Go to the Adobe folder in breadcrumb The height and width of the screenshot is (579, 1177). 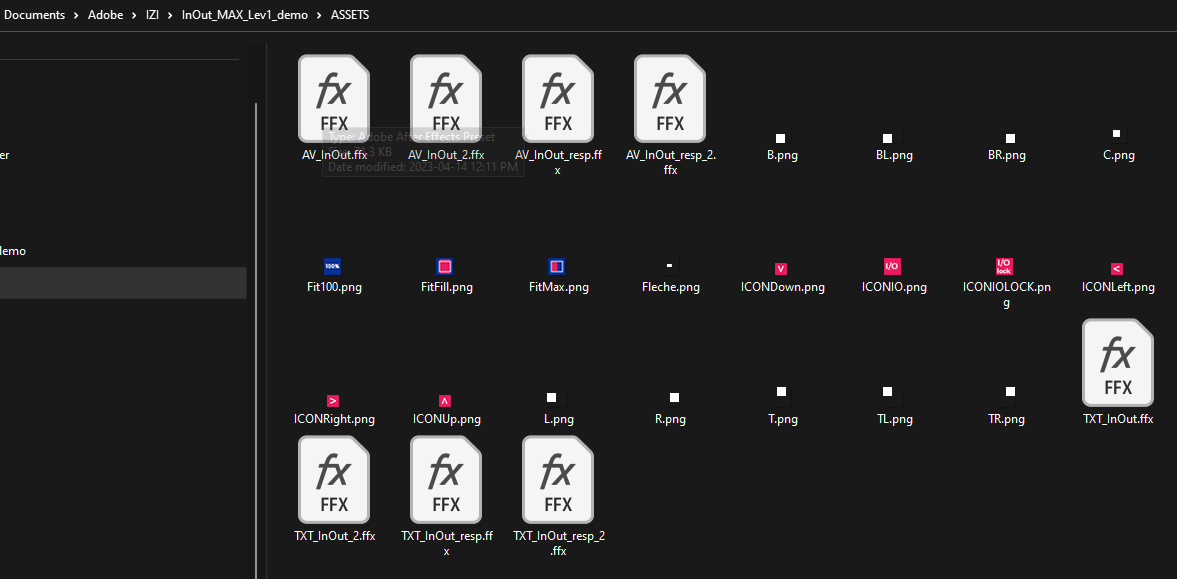(105, 15)
